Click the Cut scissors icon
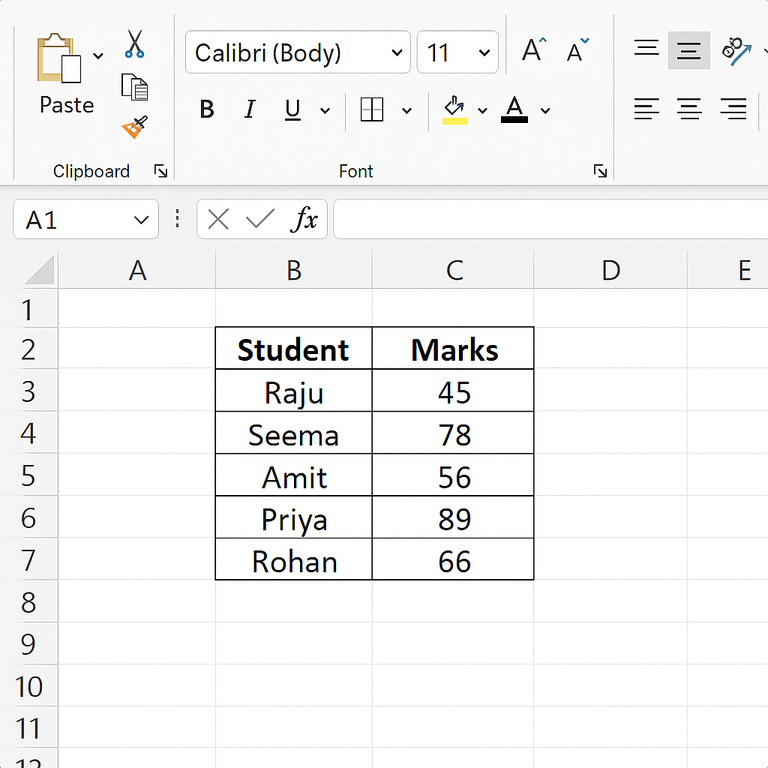This screenshot has width=768, height=768. (x=134, y=44)
